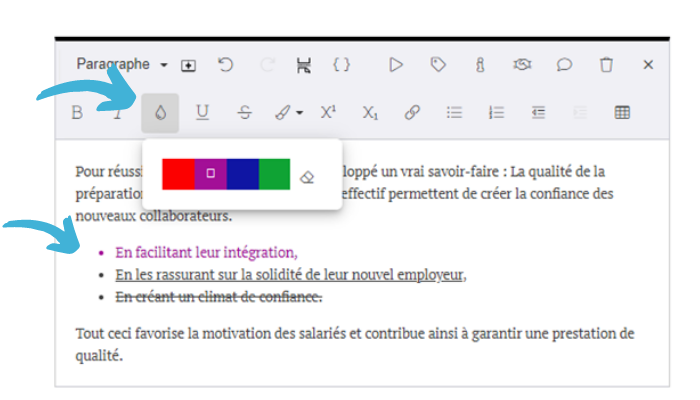Click the play triangle icon
This screenshot has height=400, width=700.
click(x=396, y=64)
